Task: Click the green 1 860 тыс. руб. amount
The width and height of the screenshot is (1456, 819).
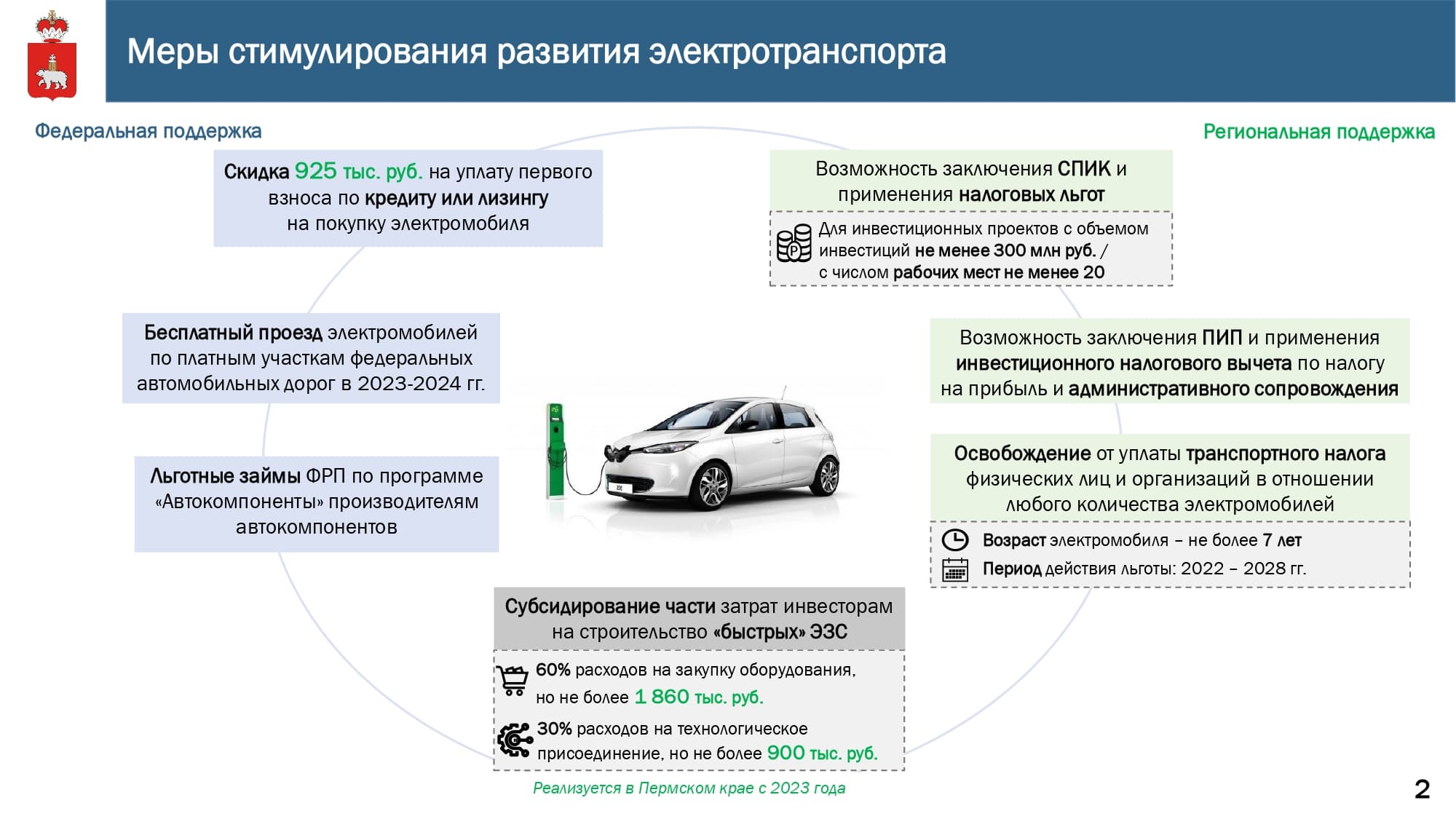Action: 698,697
